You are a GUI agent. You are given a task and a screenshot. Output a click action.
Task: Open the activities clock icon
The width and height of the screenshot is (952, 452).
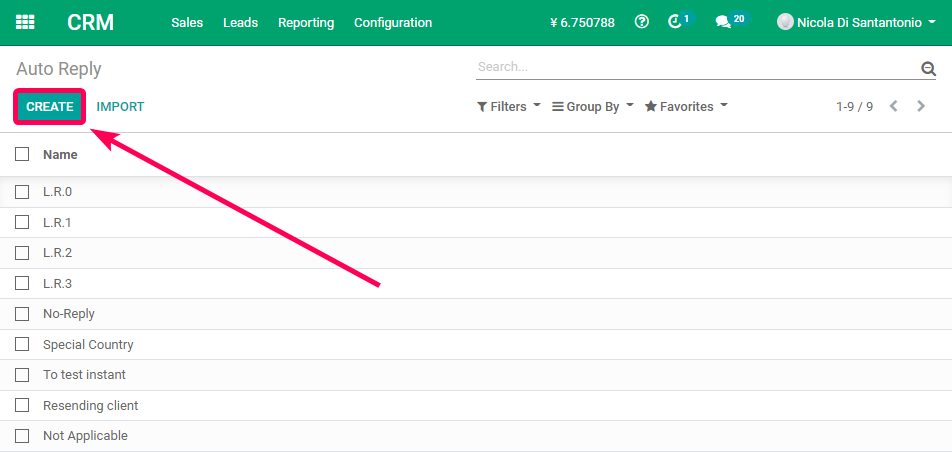pos(675,22)
